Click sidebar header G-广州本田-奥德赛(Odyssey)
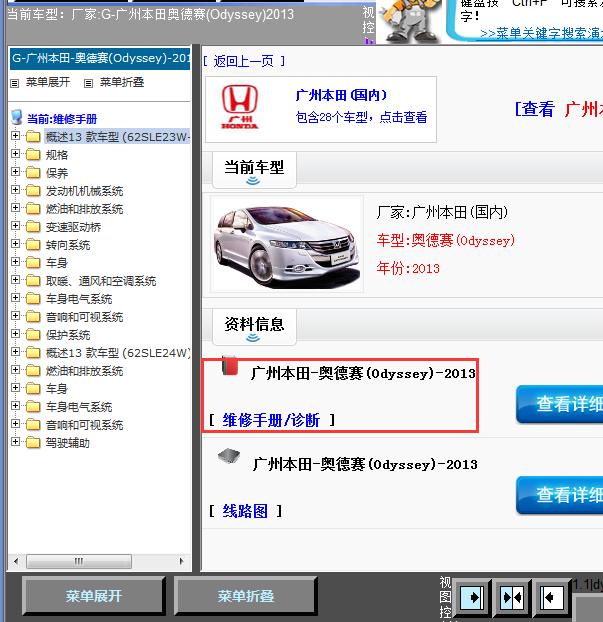Viewport: 603px width, 622px height. [100, 58]
